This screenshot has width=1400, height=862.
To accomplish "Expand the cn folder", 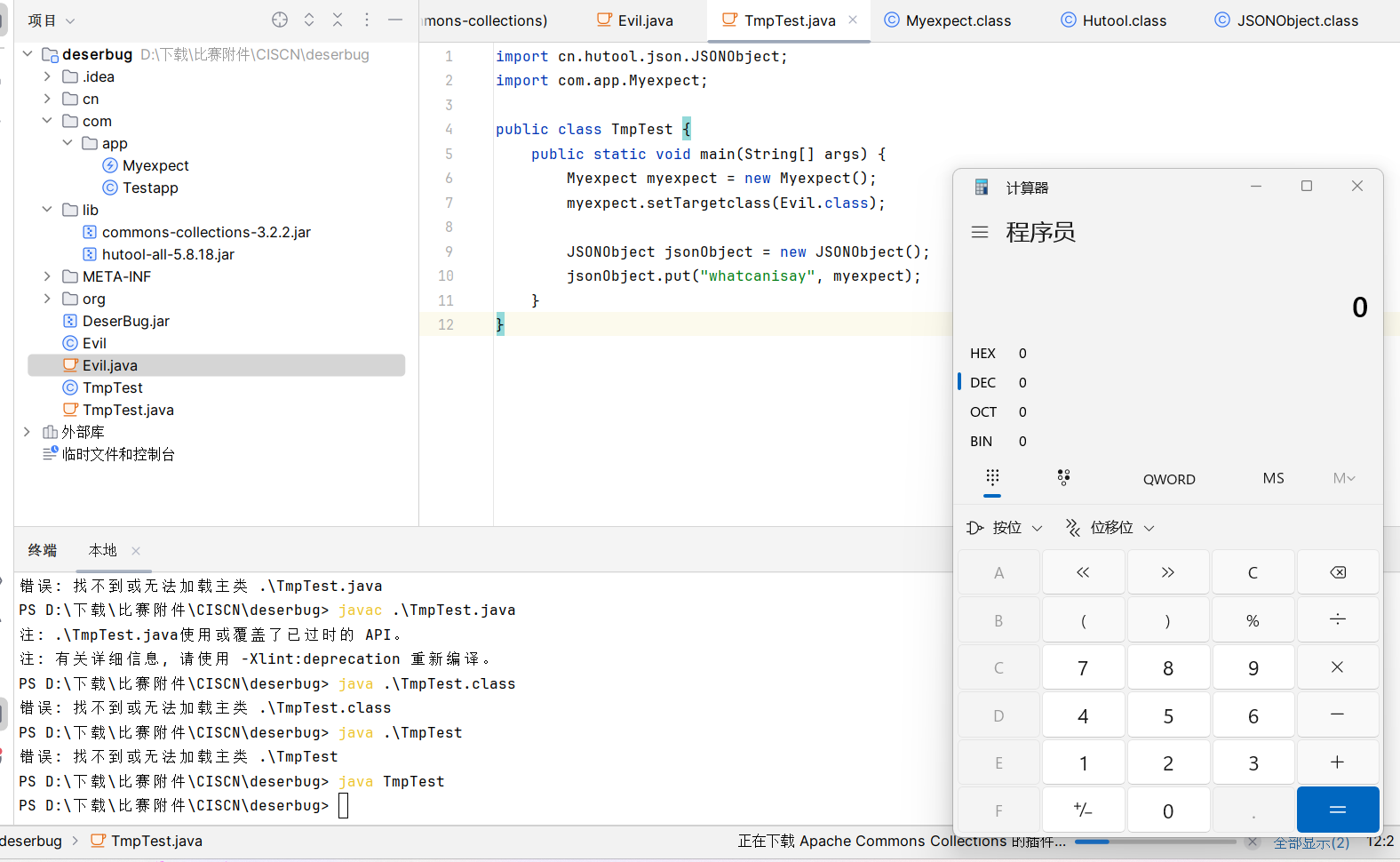I will (x=47, y=99).
